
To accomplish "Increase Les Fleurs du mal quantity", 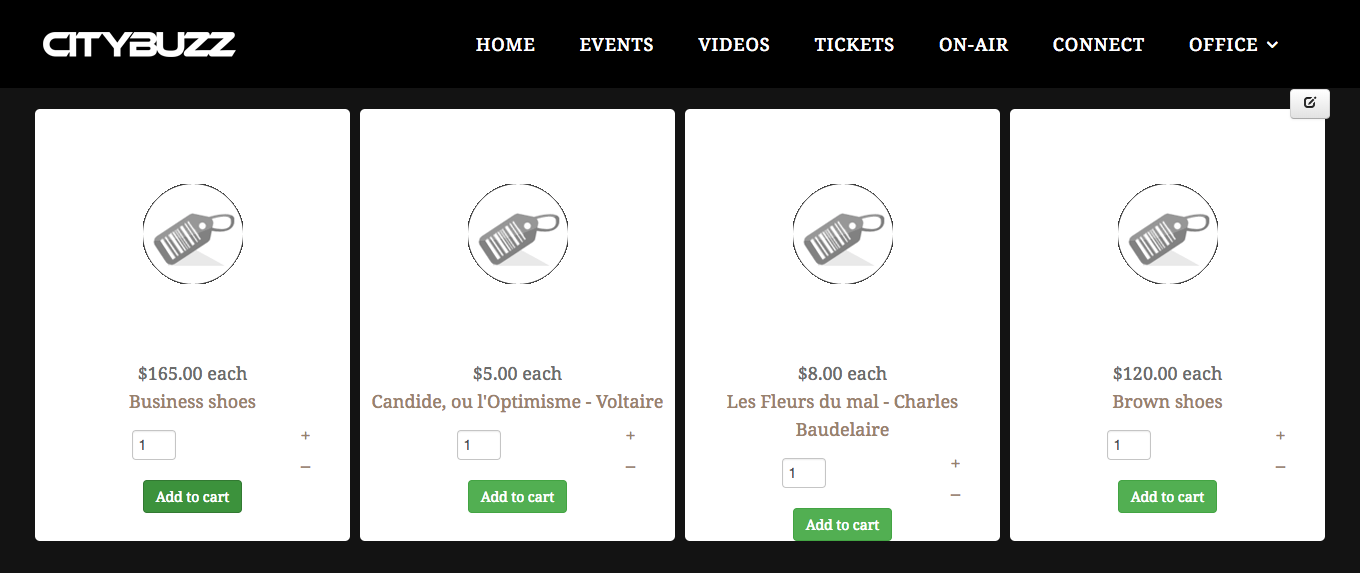I will tap(955, 464).
